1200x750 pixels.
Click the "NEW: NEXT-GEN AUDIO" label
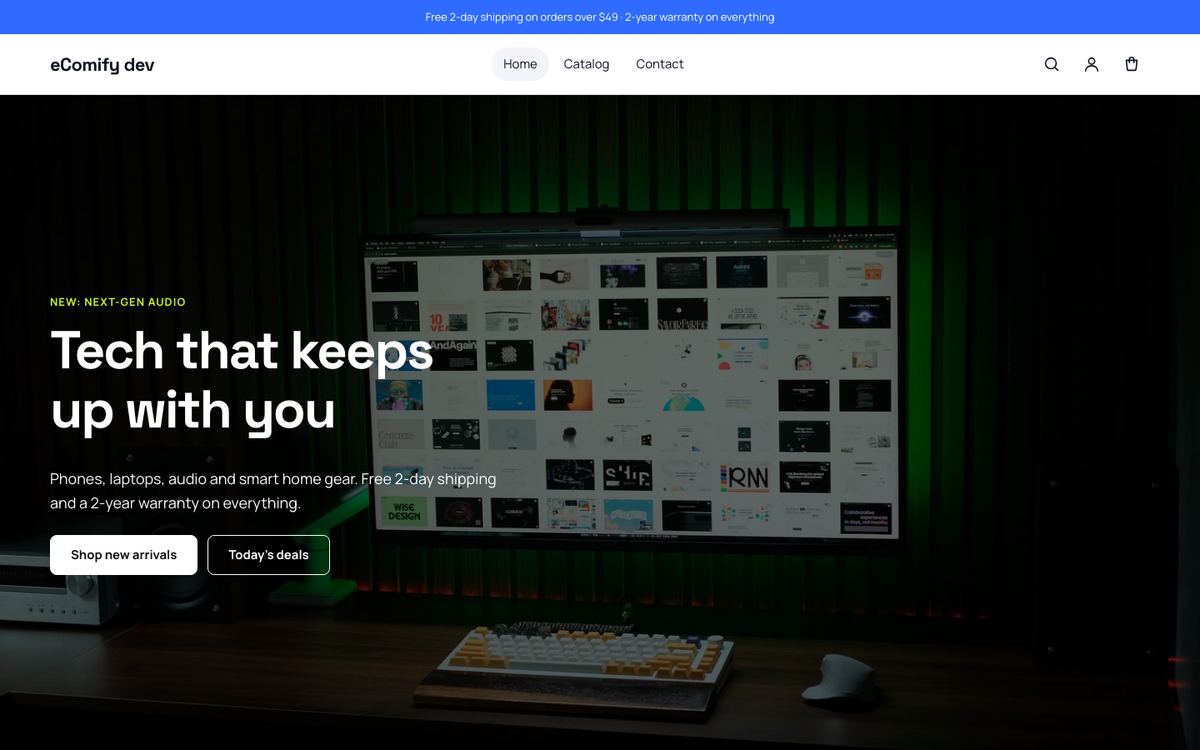point(118,302)
